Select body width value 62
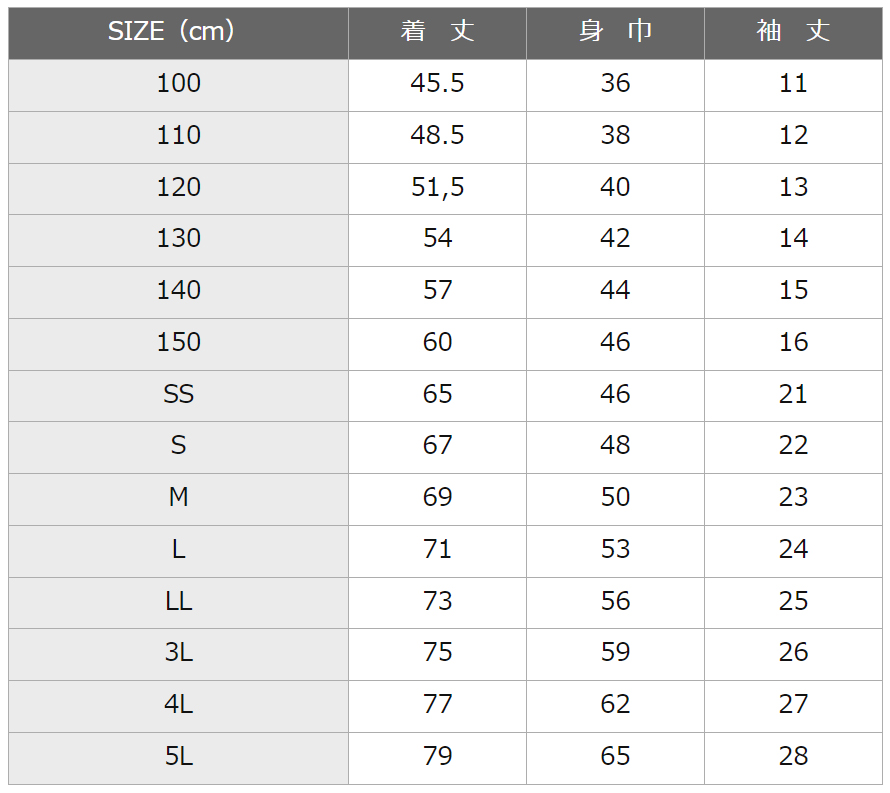Image resolution: width=890 pixels, height=793 pixels. tap(615, 706)
